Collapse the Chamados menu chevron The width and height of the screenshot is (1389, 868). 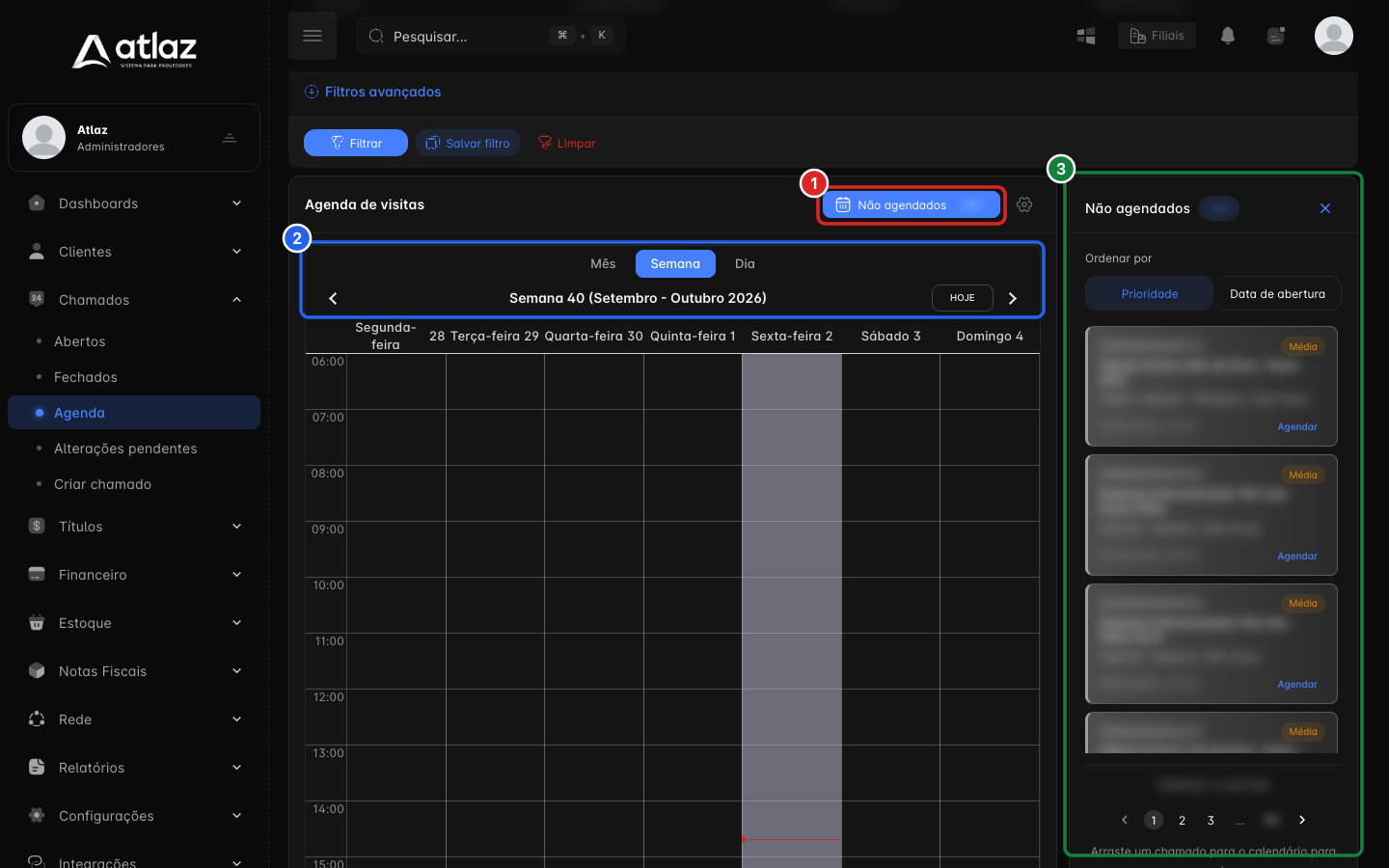click(237, 300)
